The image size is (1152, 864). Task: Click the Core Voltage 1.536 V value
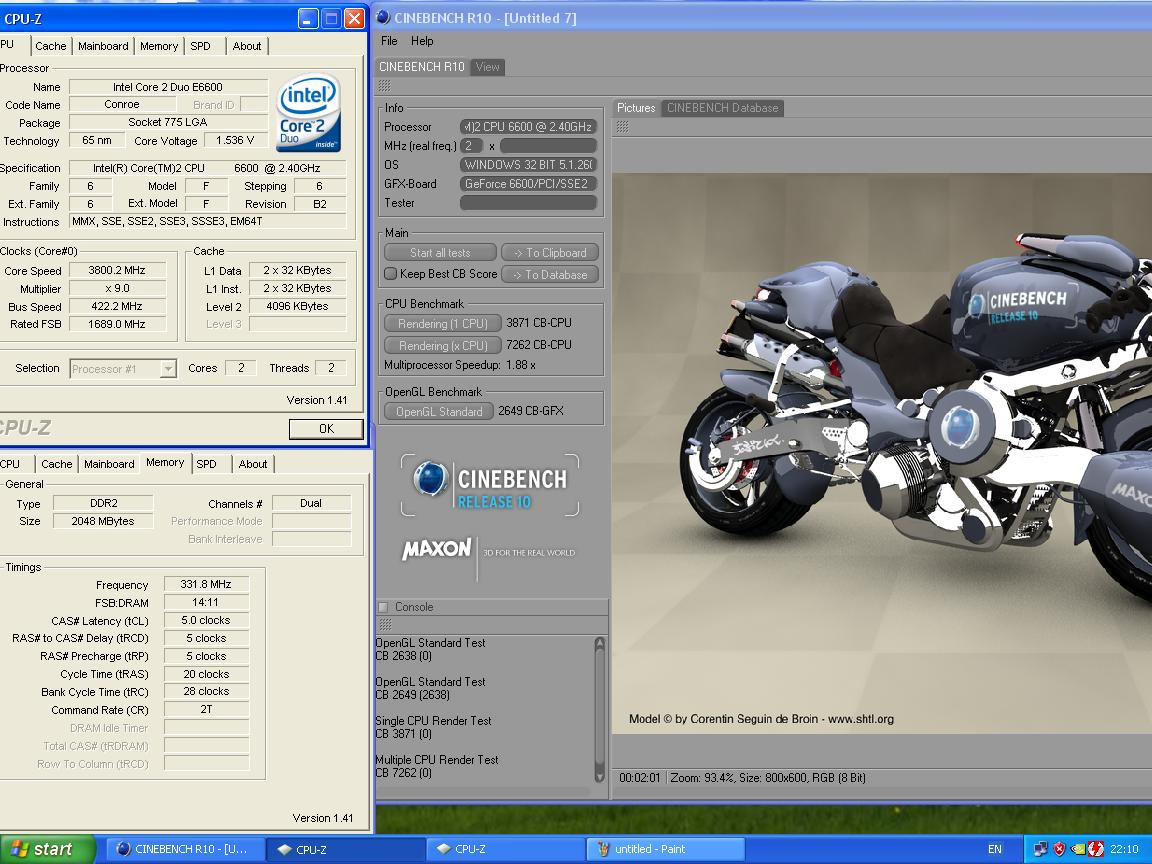[x=234, y=140]
